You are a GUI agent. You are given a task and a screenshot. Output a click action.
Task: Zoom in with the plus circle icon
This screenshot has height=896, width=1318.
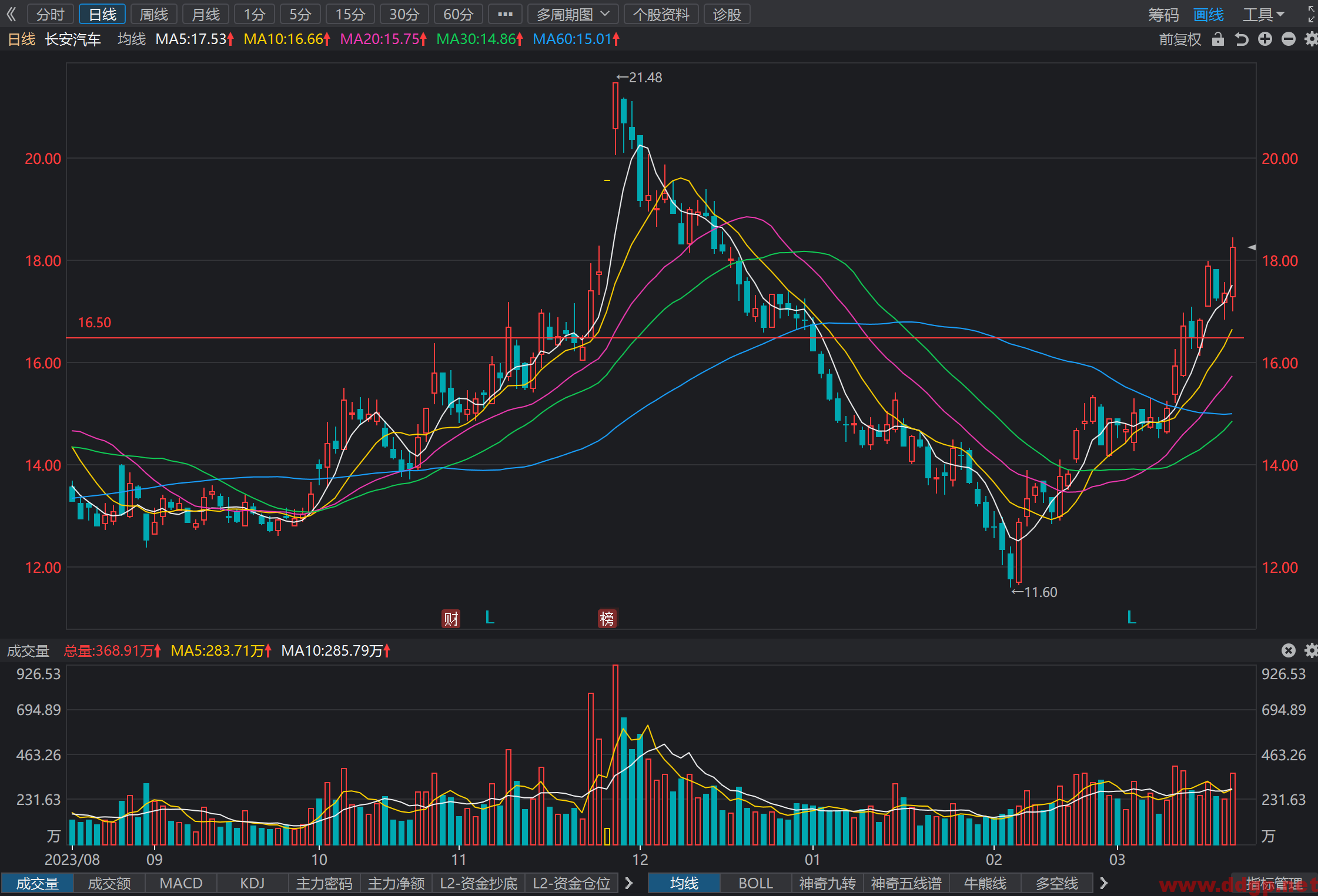click(x=1265, y=39)
